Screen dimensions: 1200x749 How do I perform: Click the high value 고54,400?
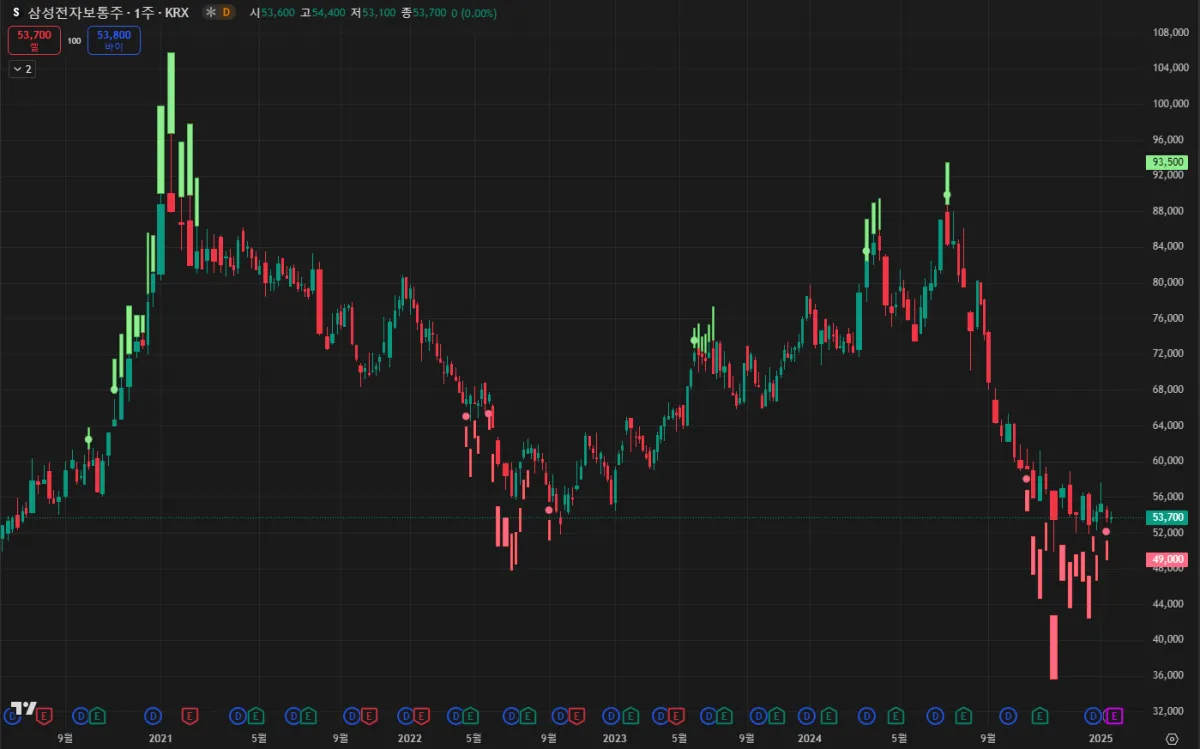pyautogui.click(x=323, y=13)
